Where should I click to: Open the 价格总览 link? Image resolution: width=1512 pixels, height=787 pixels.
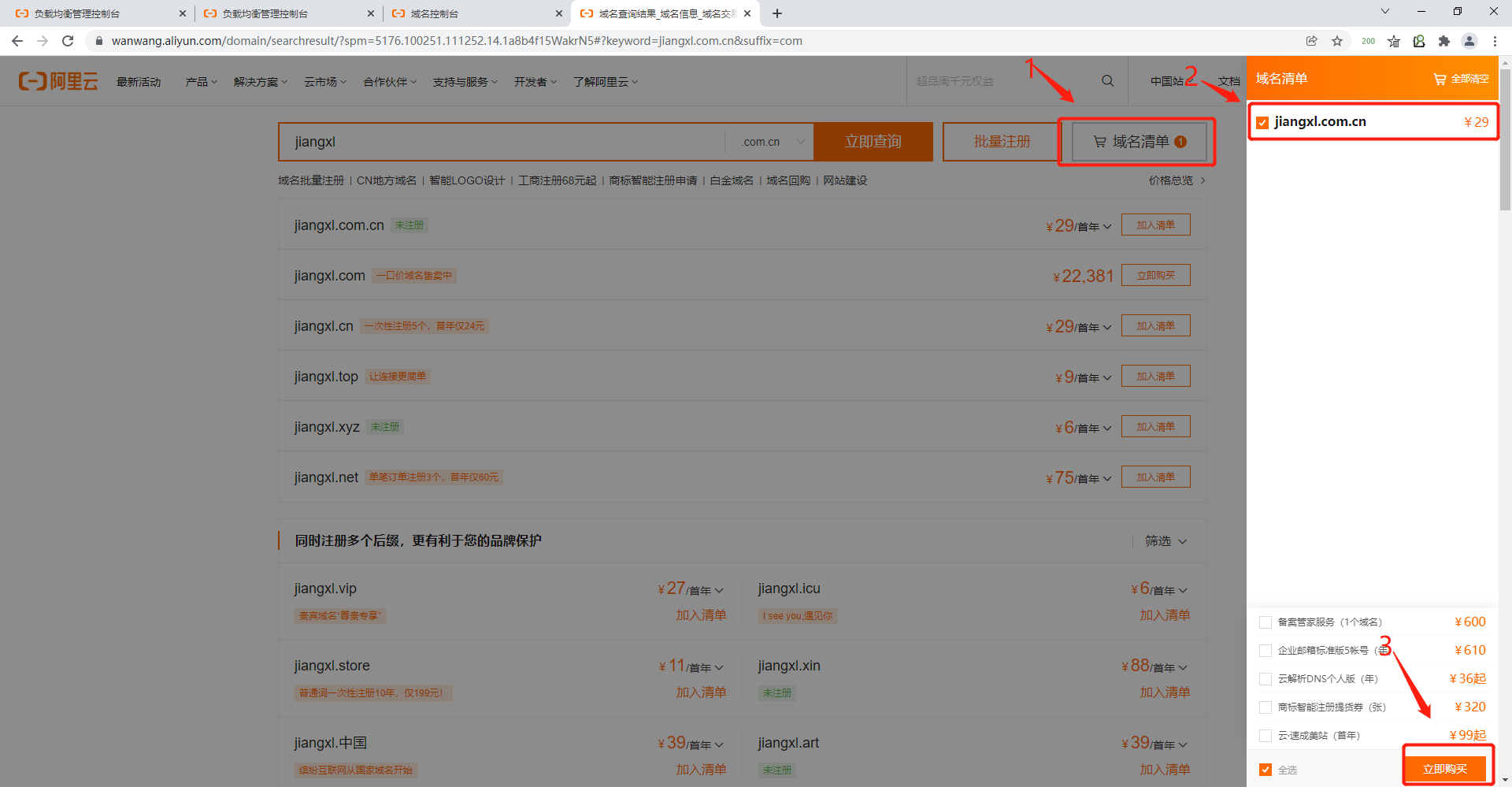tap(1177, 180)
